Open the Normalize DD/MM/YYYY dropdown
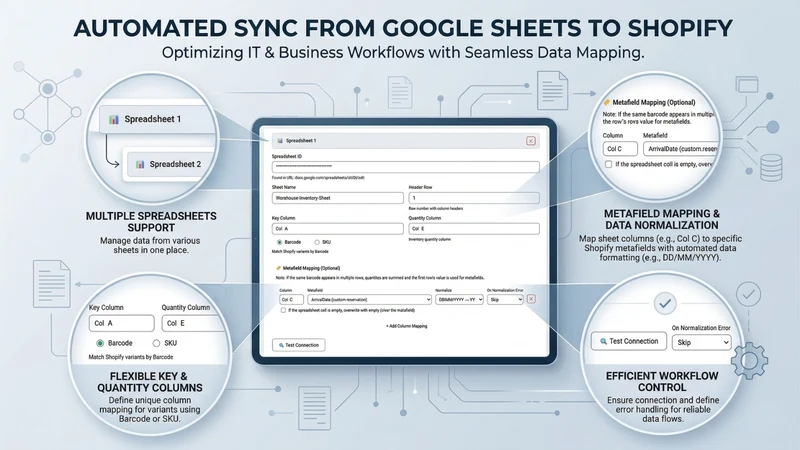Viewport: 800px width, 450px height. [459, 299]
